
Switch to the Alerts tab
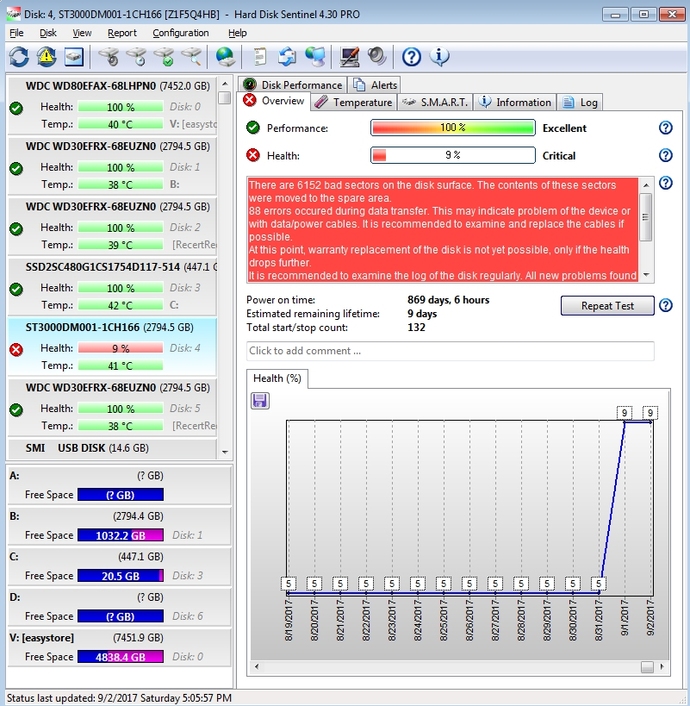pos(375,85)
